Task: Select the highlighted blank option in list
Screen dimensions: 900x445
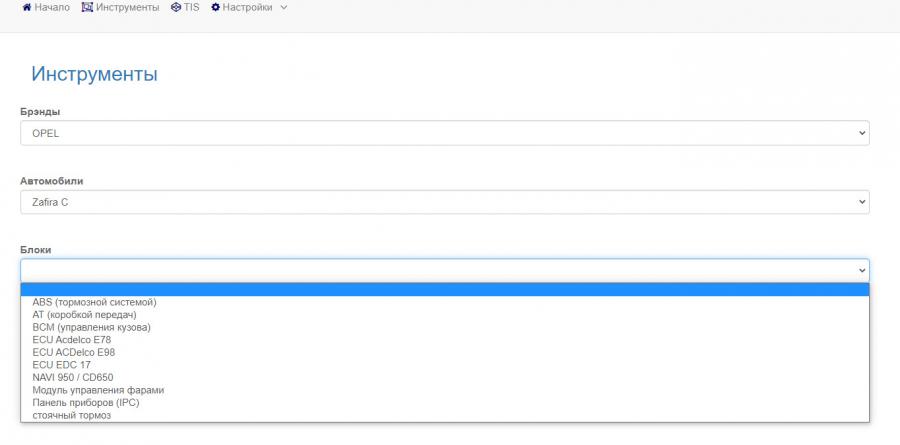Action: 445,290
